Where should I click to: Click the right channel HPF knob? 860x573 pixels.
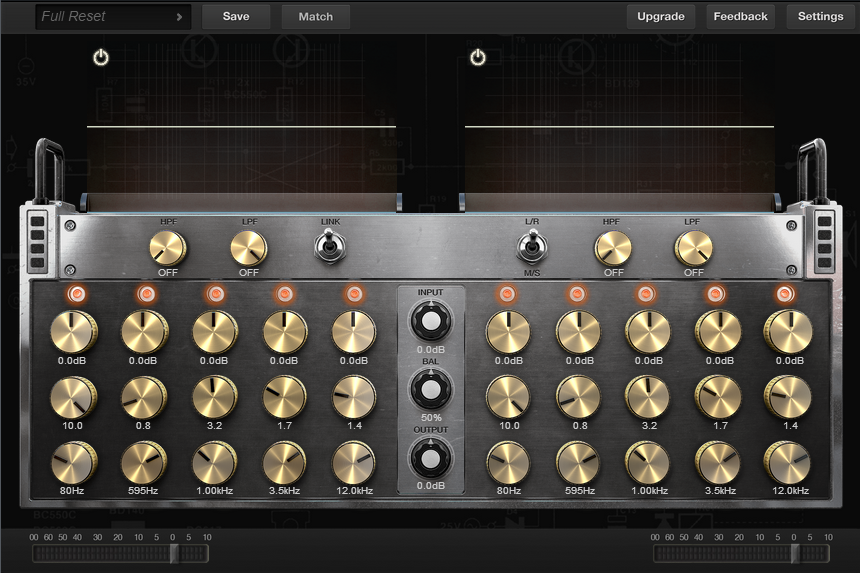pos(613,248)
